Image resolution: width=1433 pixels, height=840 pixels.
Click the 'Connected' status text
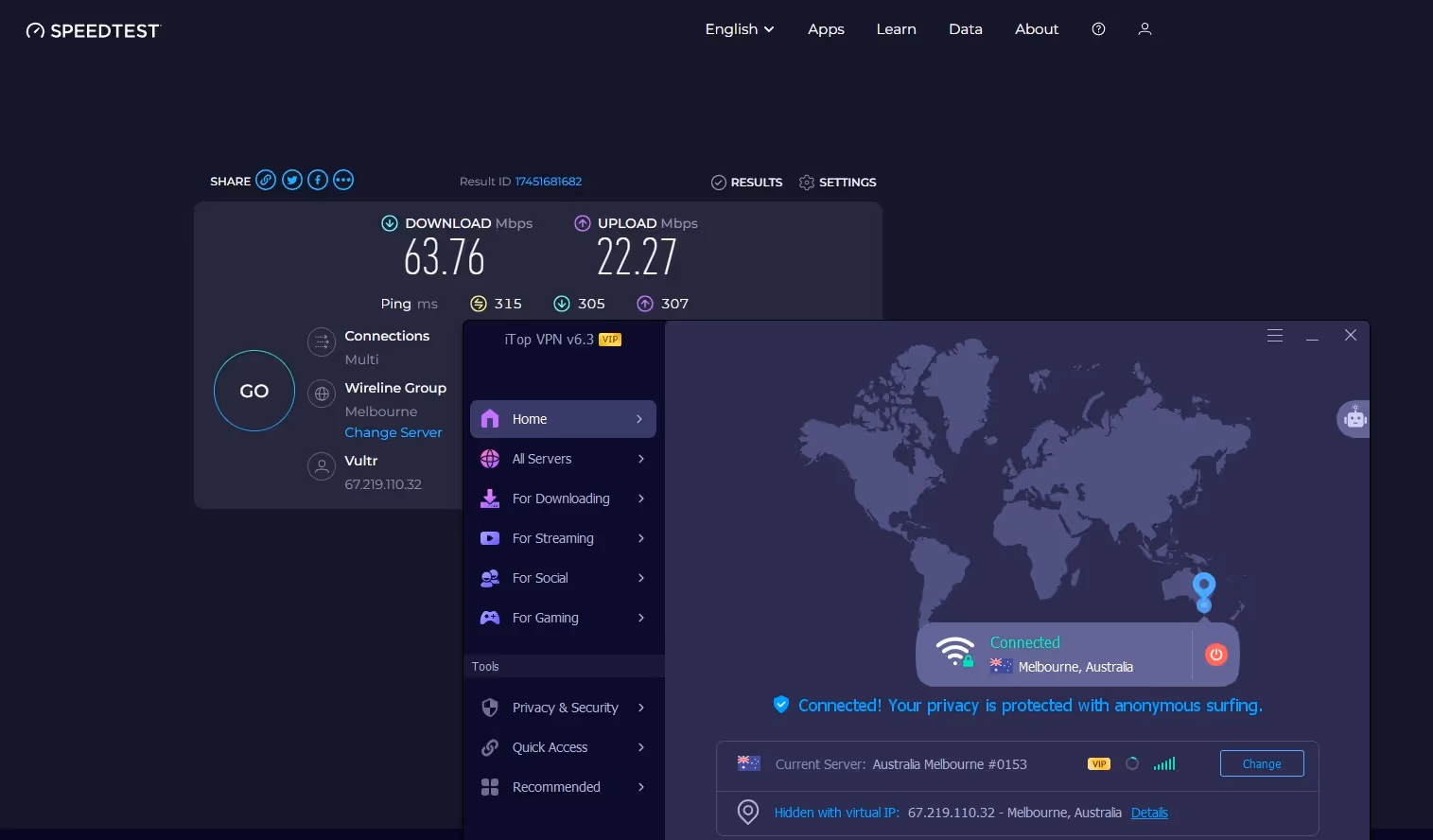click(1025, 642)
